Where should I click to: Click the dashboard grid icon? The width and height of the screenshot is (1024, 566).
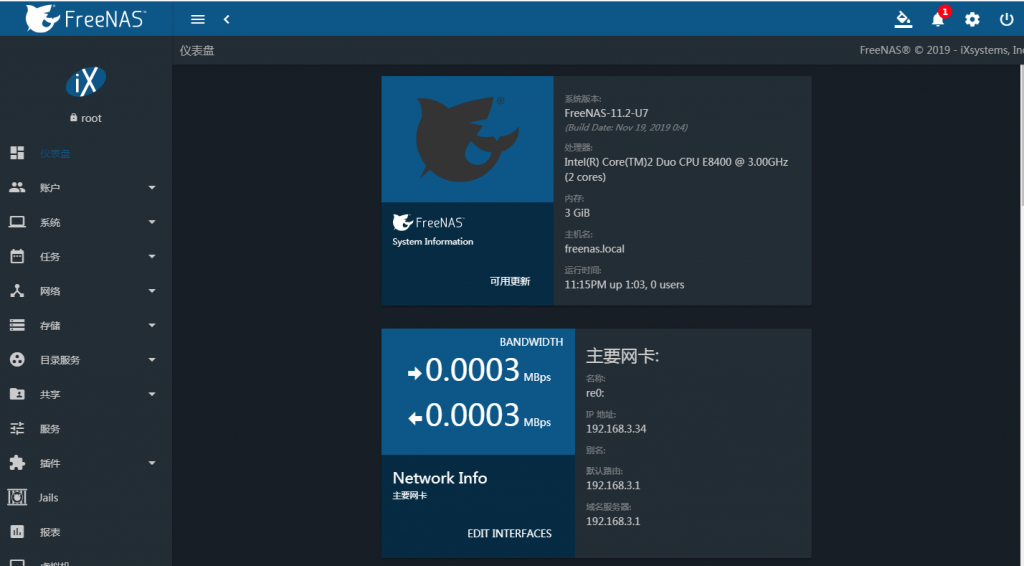tap(17, 153)
